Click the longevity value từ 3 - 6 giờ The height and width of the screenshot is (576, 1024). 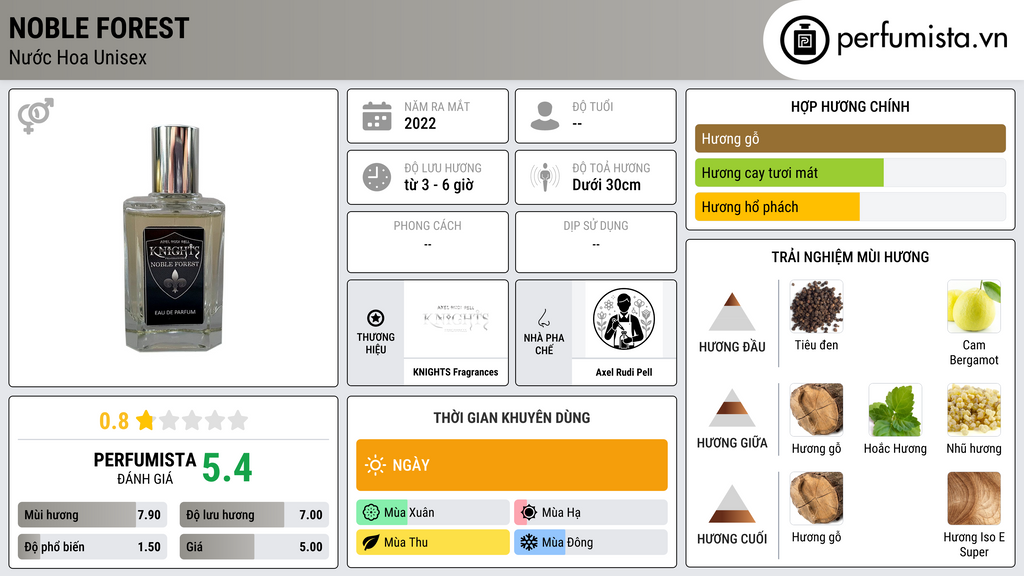pyautogui.click(x=439, y=185)
